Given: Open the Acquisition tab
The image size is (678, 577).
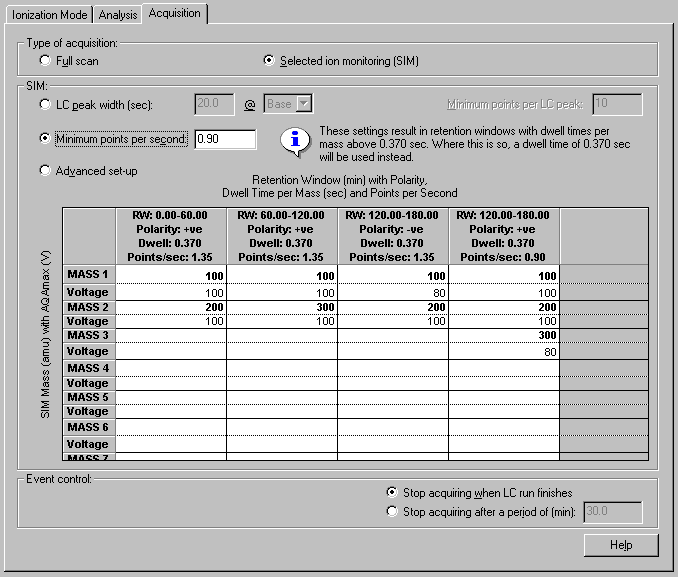Looking at the screenshot, I should tap(175, 13).
